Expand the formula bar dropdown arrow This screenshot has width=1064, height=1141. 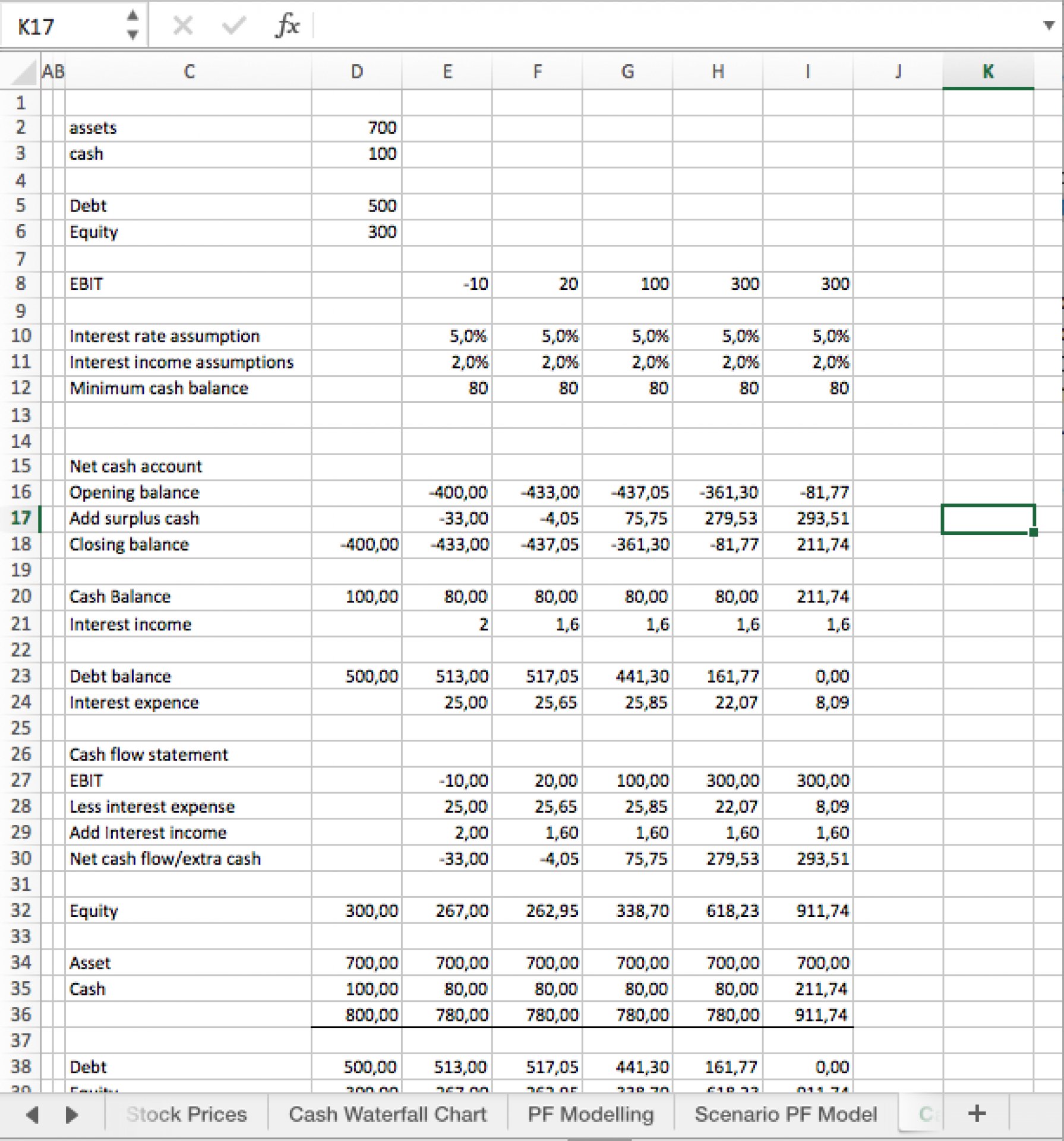(x=1049, y=25)
